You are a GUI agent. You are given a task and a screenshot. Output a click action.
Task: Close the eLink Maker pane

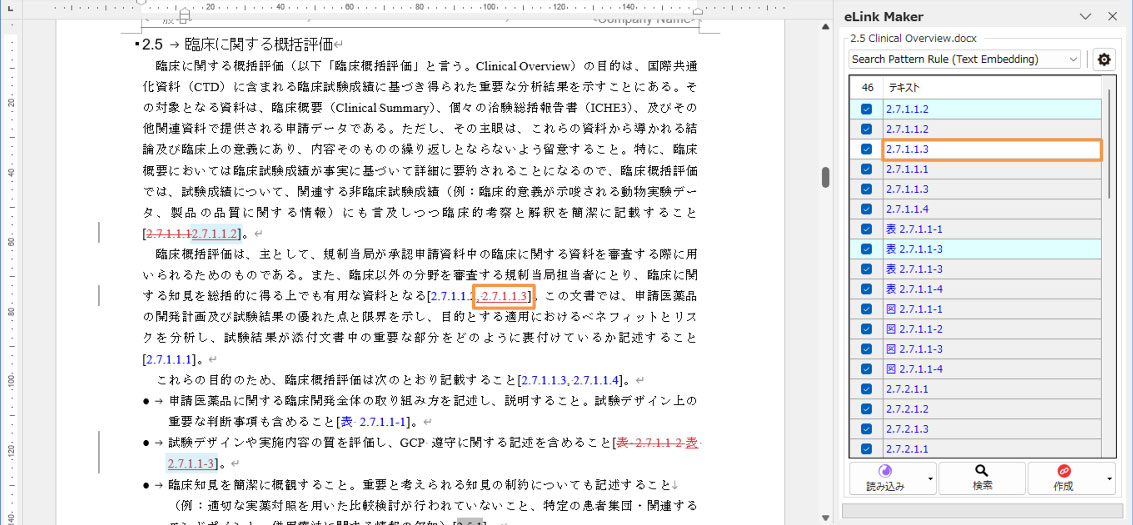(x=1112, y=16)
